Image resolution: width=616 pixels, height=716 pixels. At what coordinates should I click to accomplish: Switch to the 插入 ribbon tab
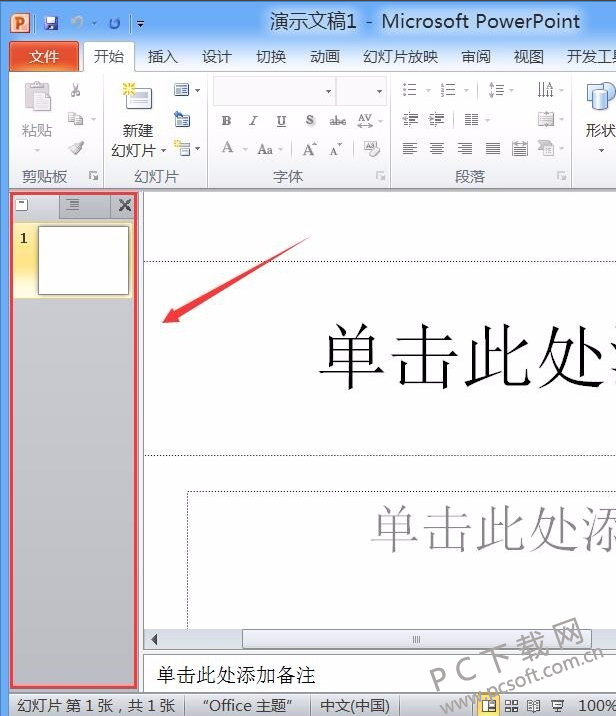(163, 57)
